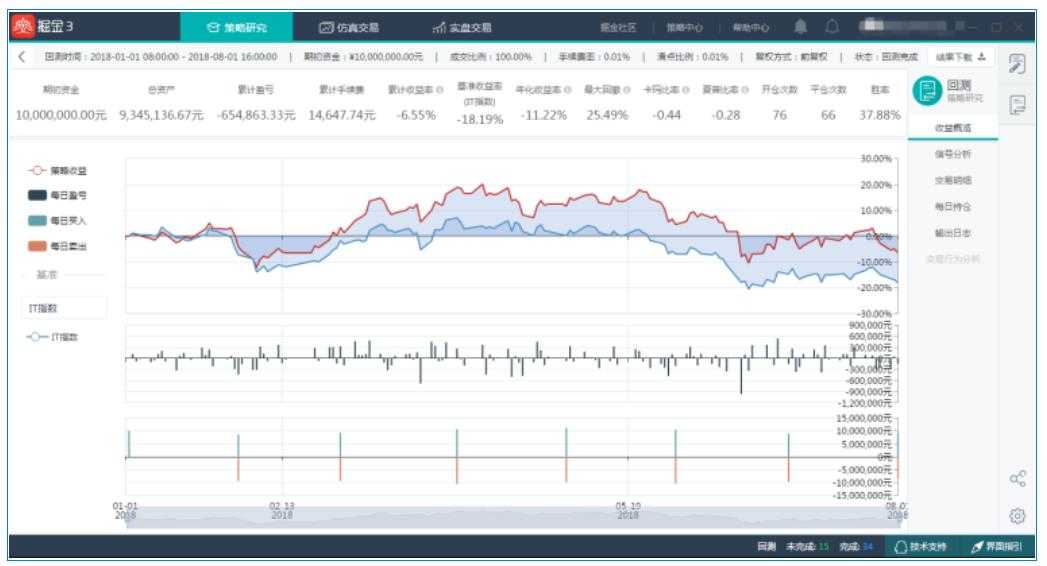Click the solid bell notification icon

[x=800, y=27]
